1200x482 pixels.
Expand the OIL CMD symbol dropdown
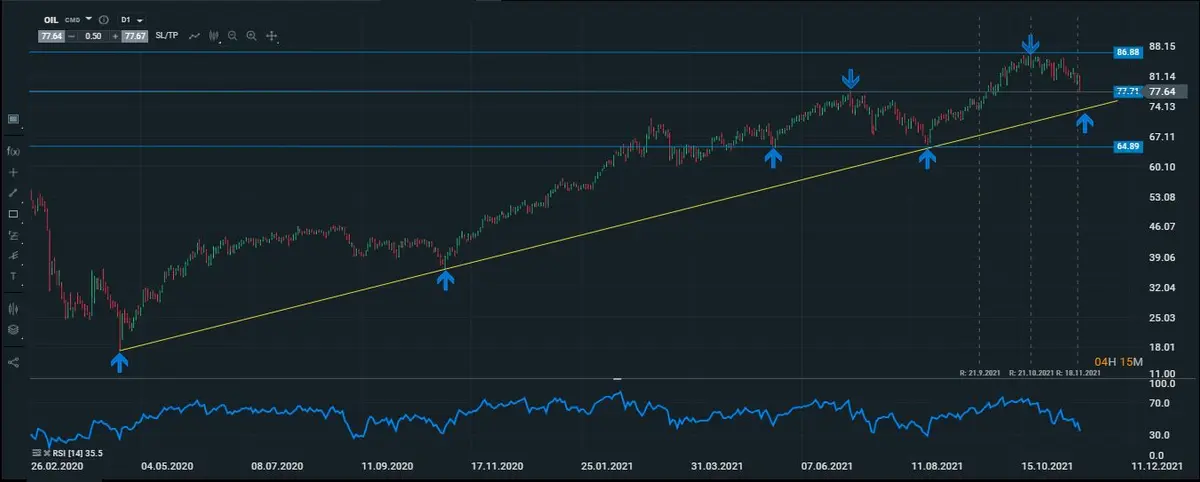[x=88, y=19]
